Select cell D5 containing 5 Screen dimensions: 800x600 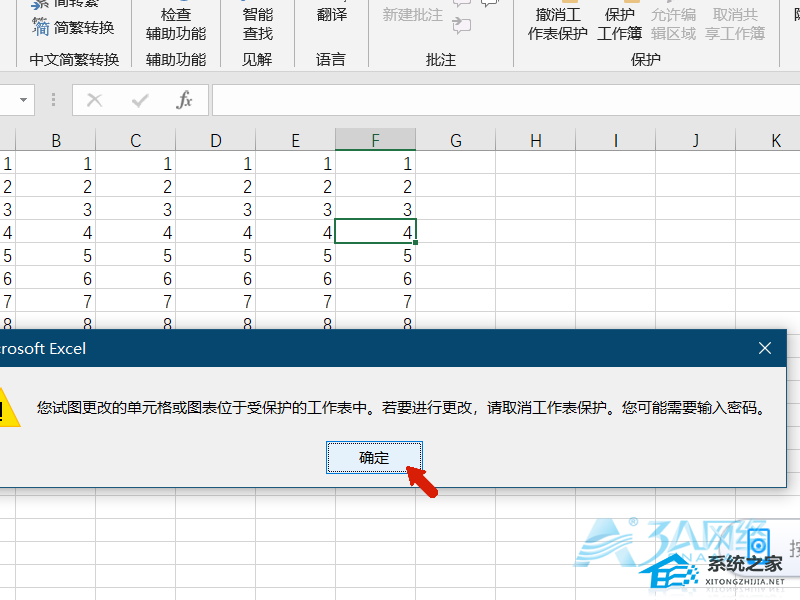(x=215, y=255)
